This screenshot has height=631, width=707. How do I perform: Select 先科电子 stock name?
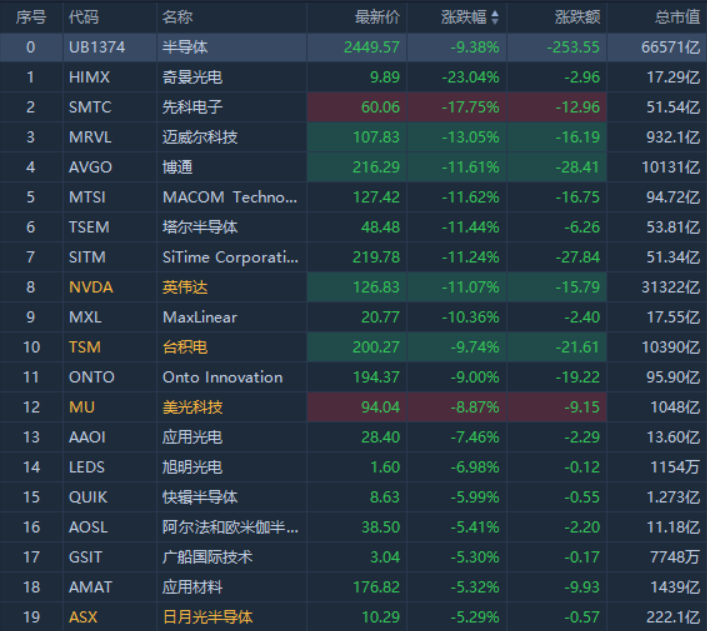click(x=192, y=107)
